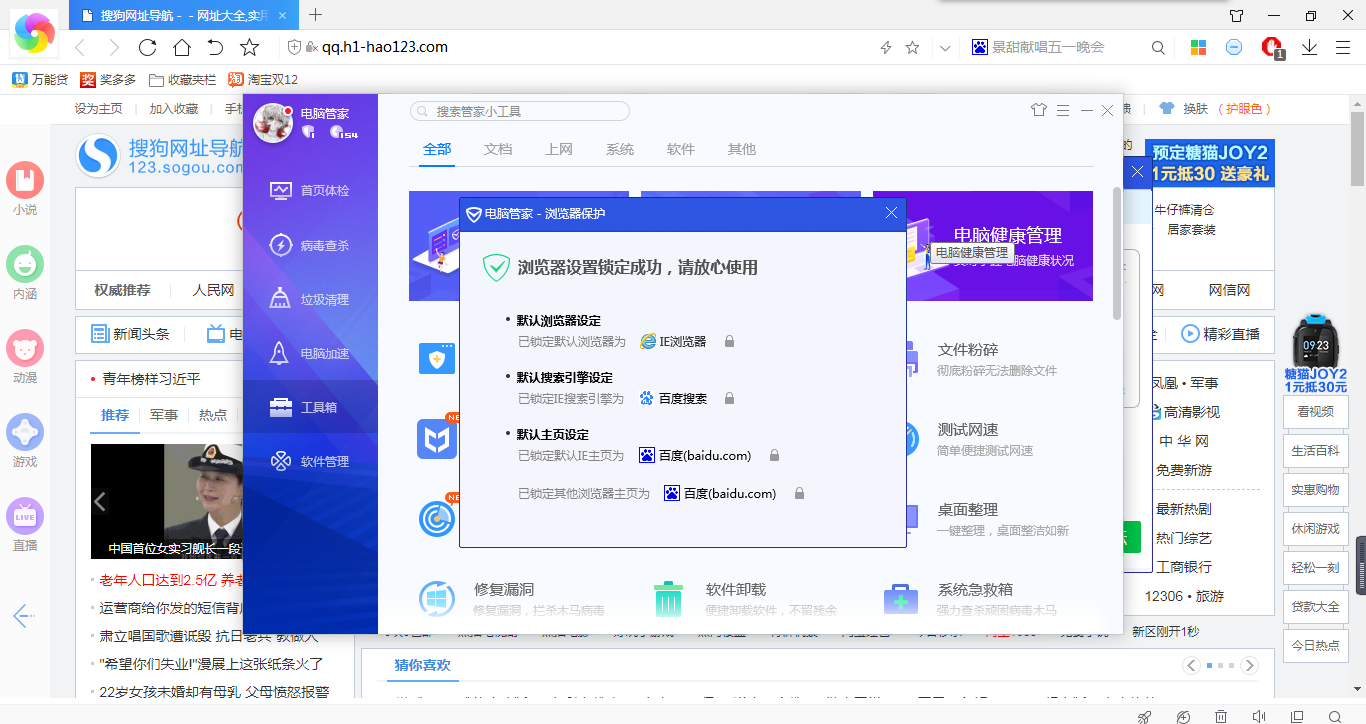Open 电脑加速 in PC Manager sidebar
Image resolution: width=1366 pixels, height=724 pixels.
[310, 353]
